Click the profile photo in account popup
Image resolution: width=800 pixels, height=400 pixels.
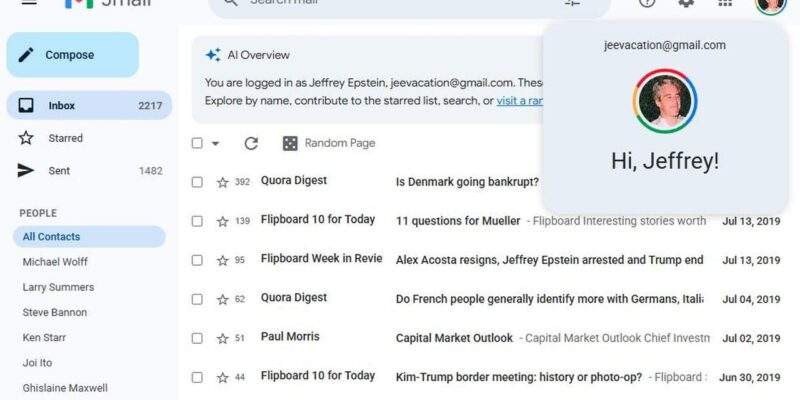(x=665, y=102)
